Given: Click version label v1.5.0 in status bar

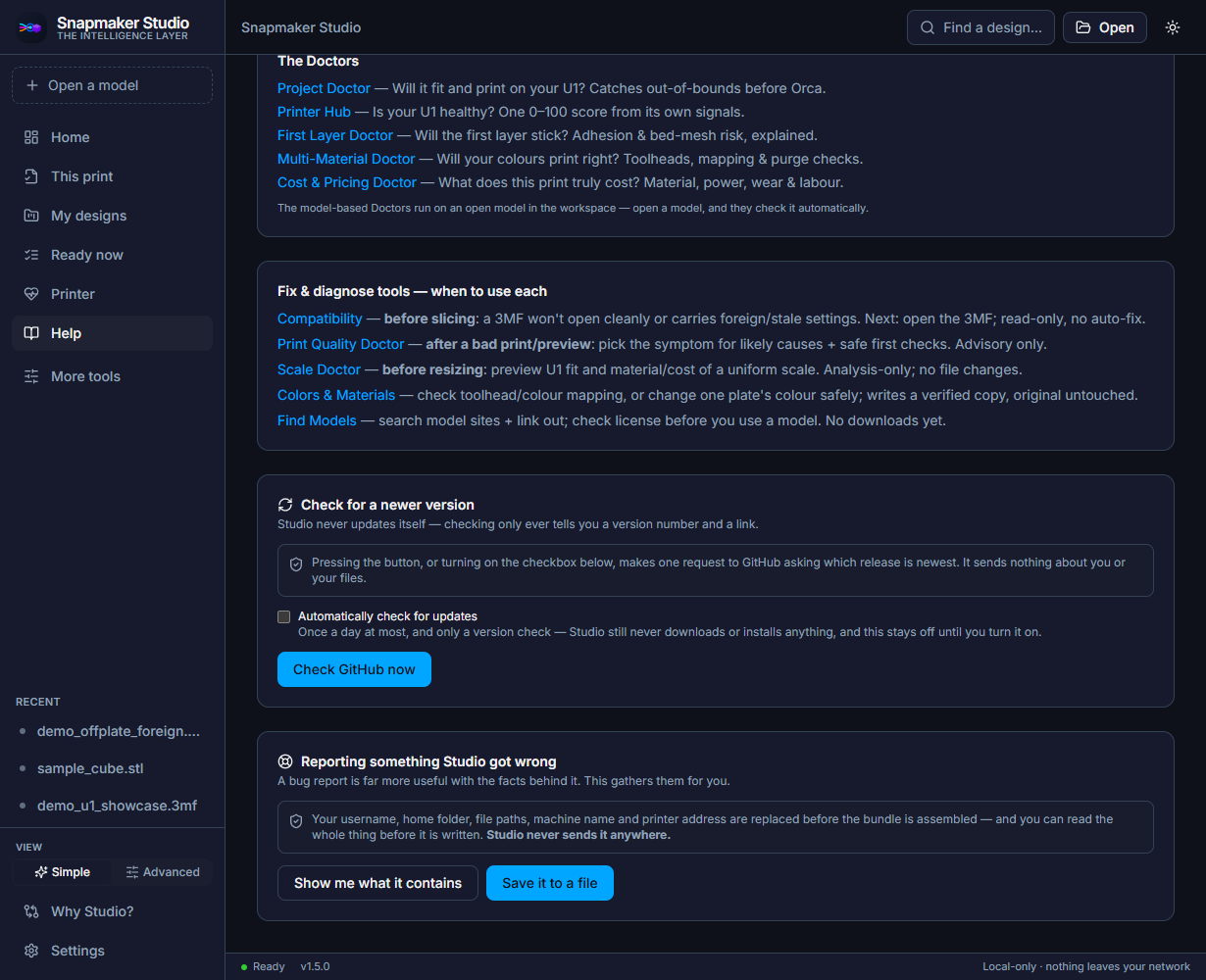Looking at the screenshot, I should (x=315, y=966).
